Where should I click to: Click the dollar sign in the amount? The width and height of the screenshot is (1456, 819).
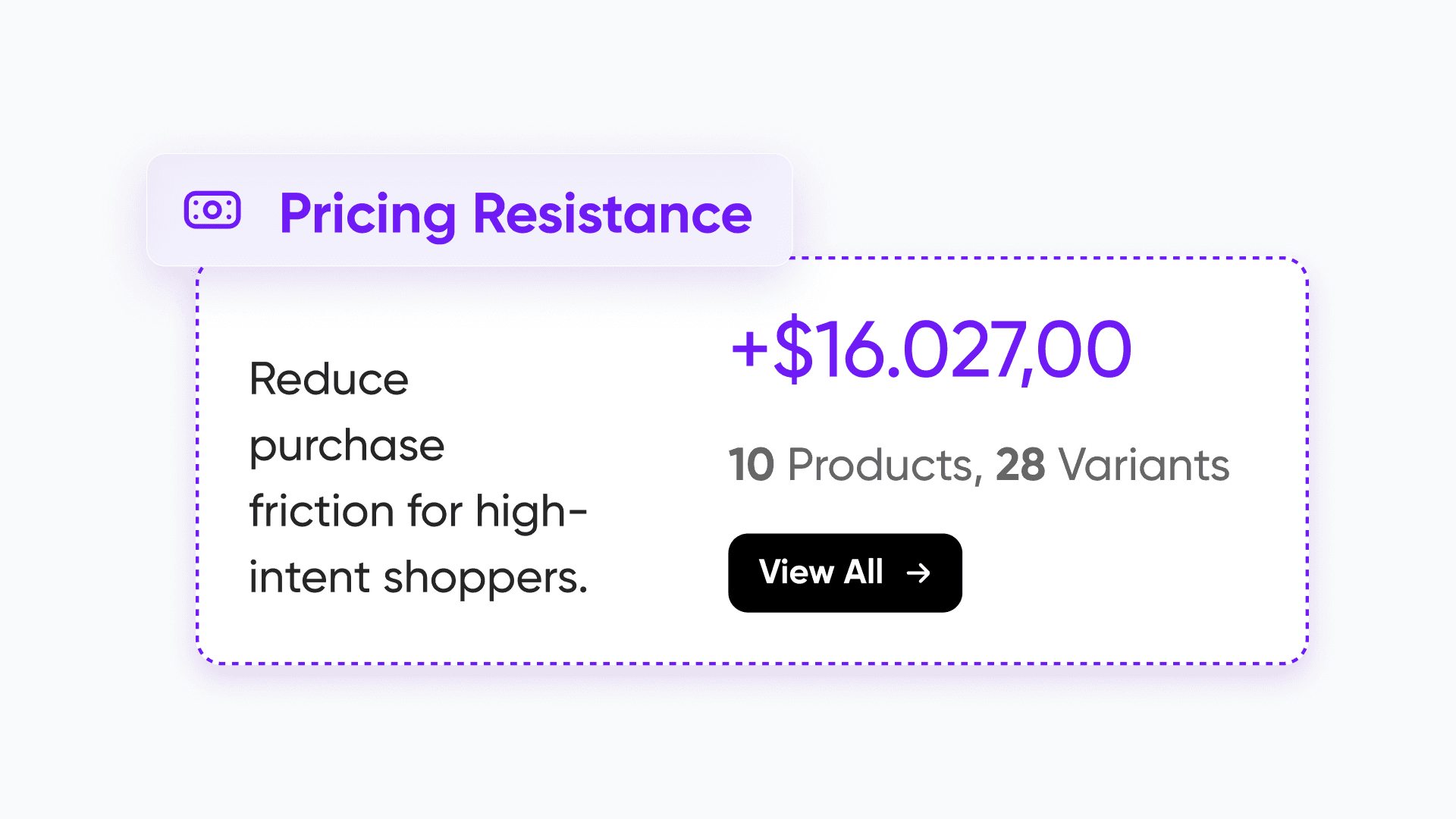coord(793,350)
